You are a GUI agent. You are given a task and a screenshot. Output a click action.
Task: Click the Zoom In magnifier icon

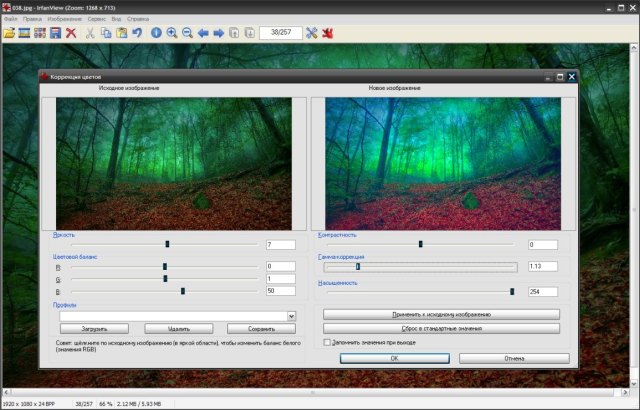point(172,33)
